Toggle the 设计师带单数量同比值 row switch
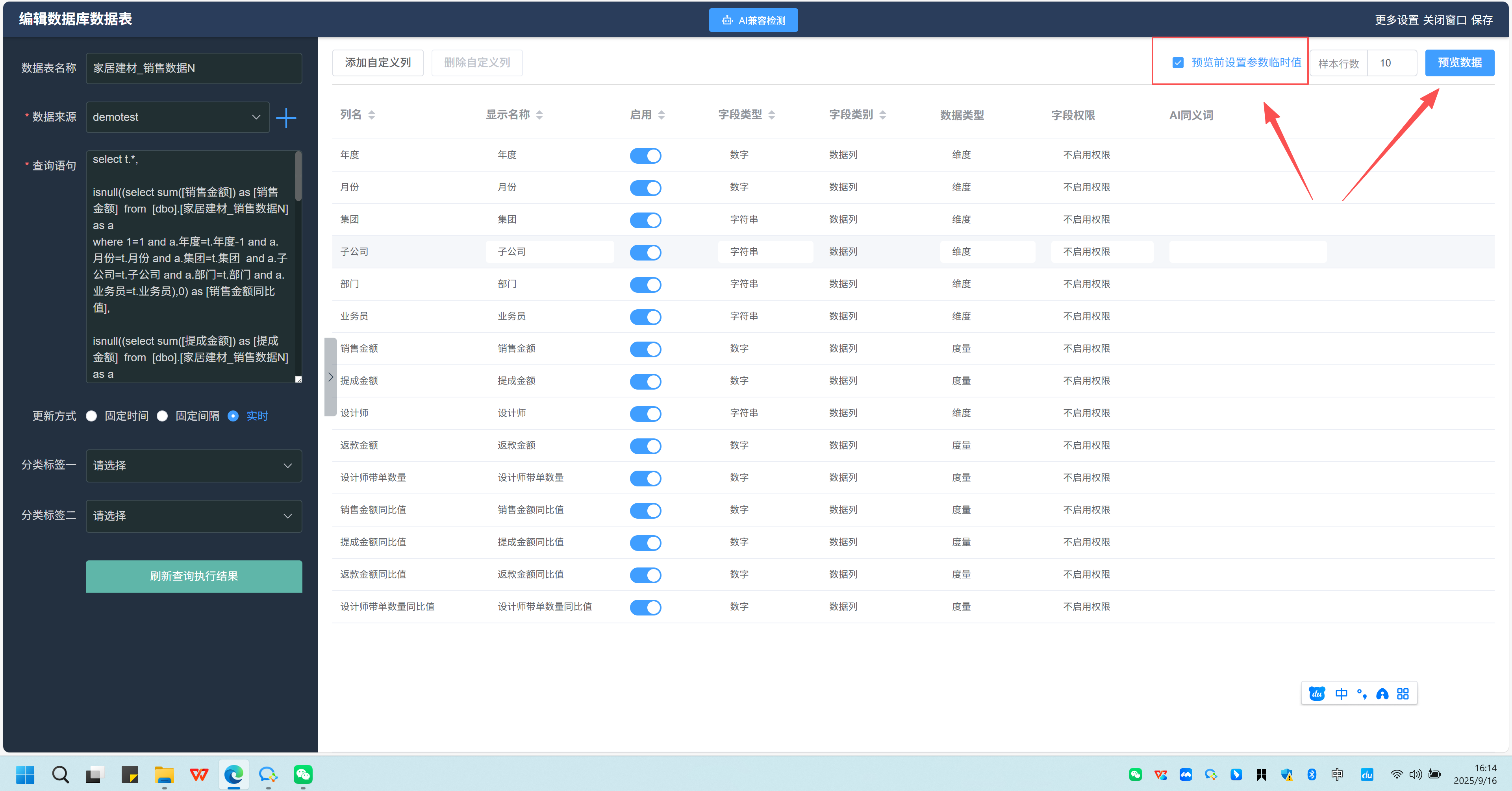Screen dimensions: 1512x791 tap(645, 607)
